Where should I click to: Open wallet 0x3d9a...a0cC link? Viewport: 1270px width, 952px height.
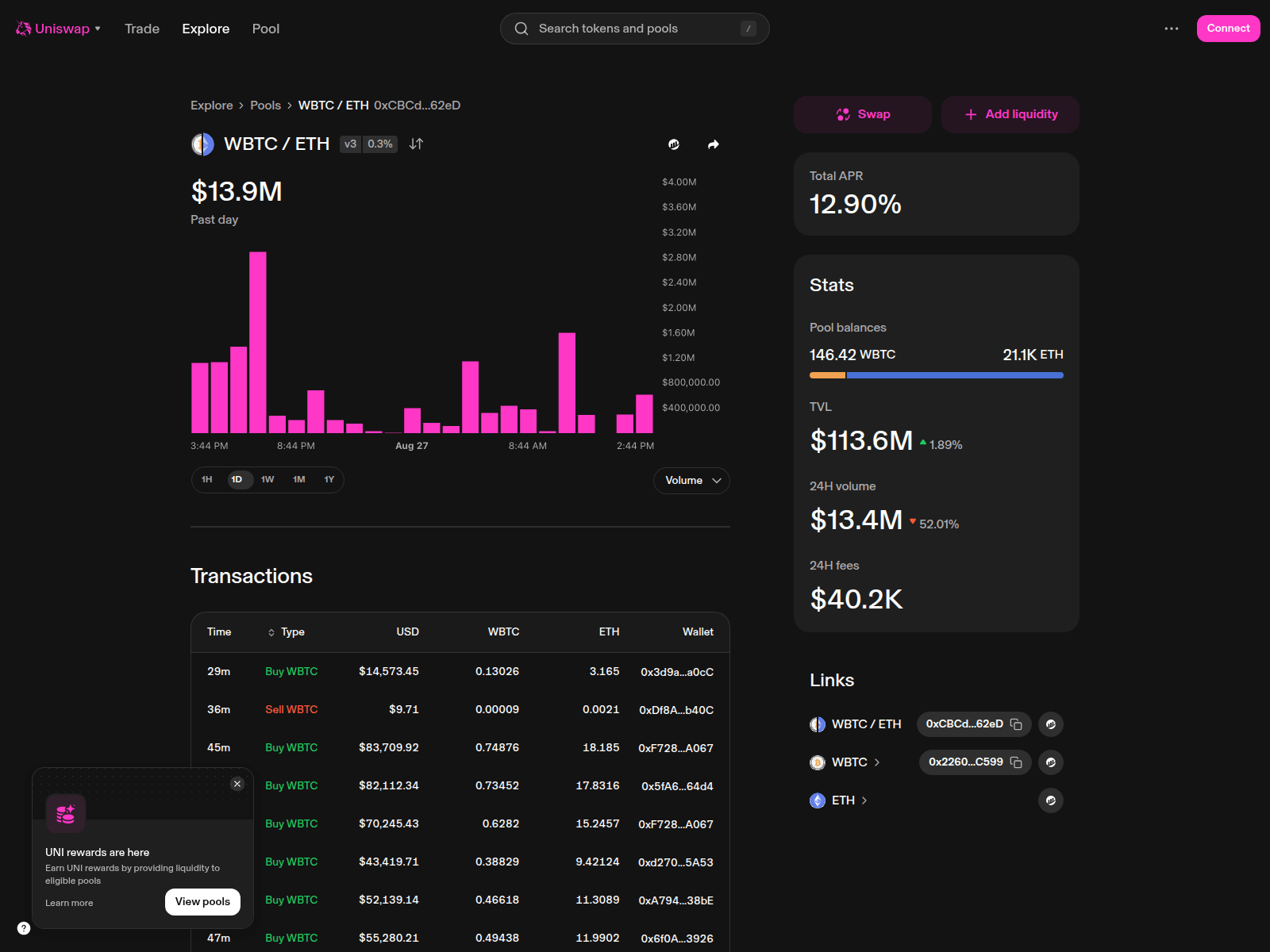[677, 672]
